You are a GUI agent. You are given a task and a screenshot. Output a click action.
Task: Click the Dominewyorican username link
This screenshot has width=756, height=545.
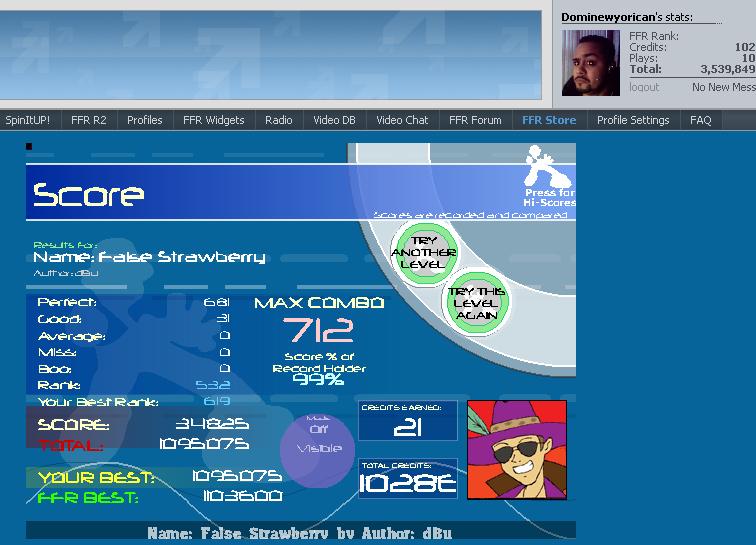[608, 17]
